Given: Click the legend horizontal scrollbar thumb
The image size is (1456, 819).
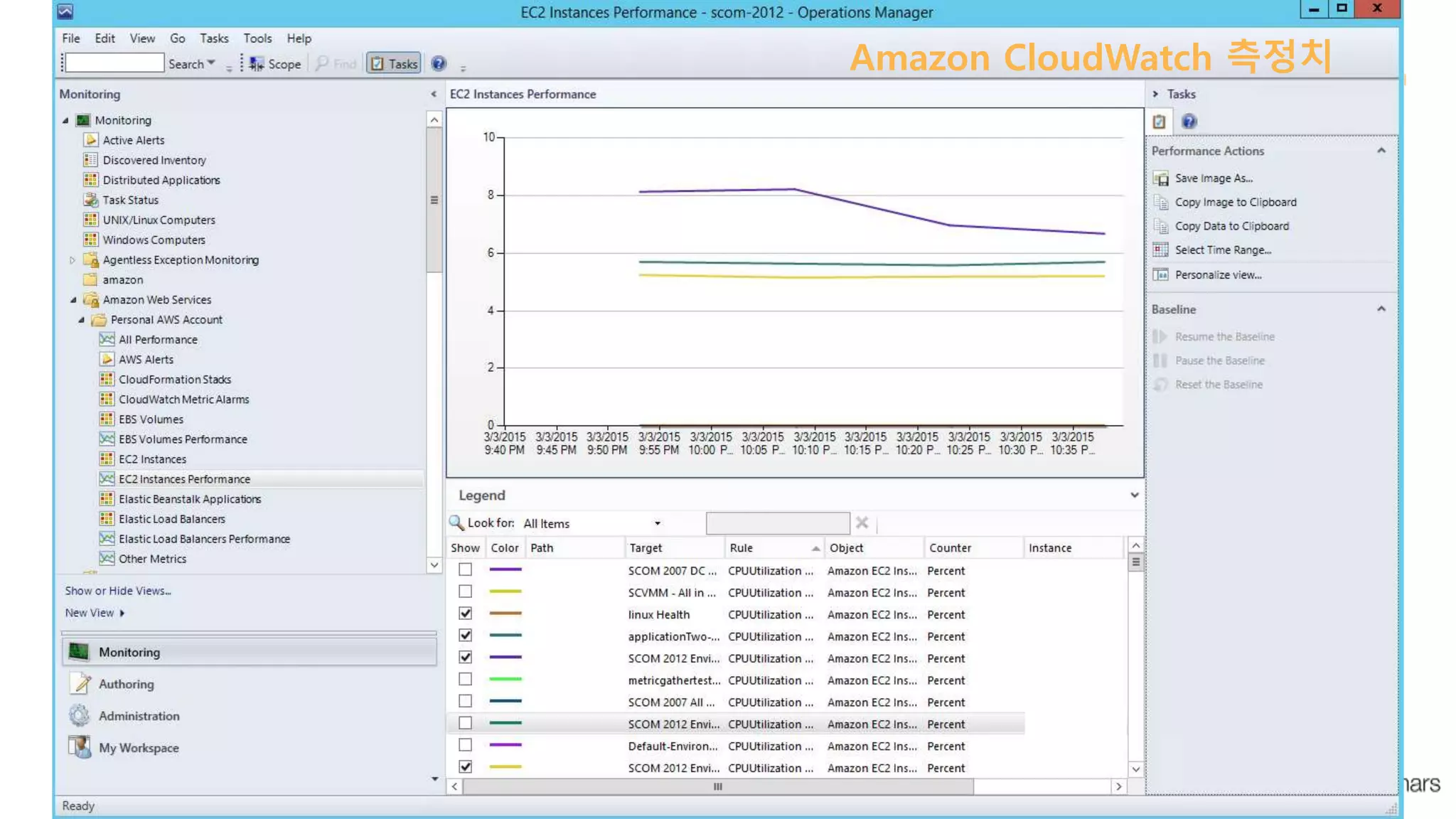Looking at the screenshot, I should 717,786.
